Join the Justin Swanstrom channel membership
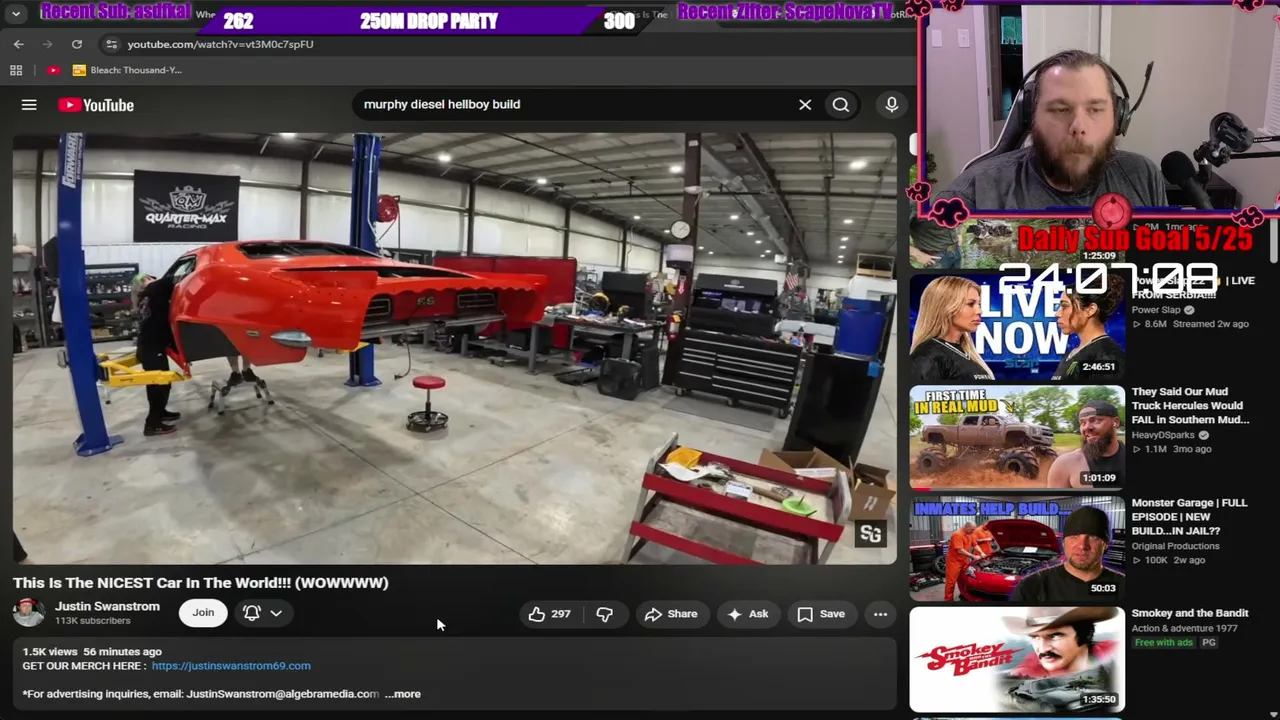The height and width of the screenshot is (720, 1280). [x=203, y=613]
